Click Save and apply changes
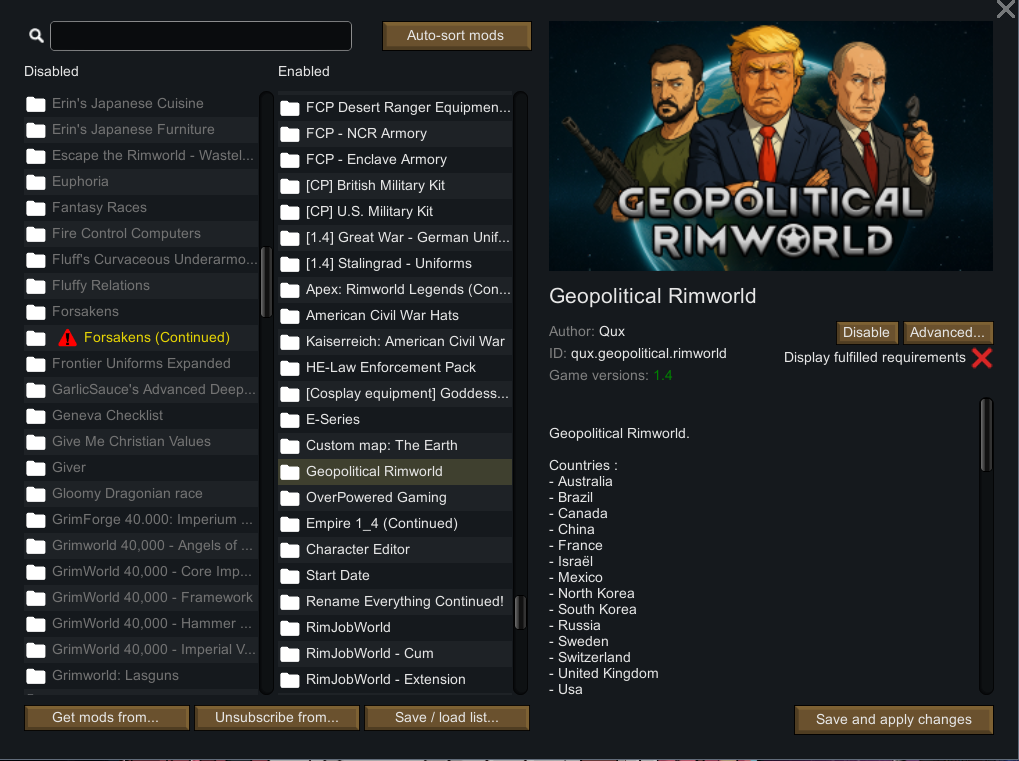The image size is (1019, 761). (x=894, y=719)
